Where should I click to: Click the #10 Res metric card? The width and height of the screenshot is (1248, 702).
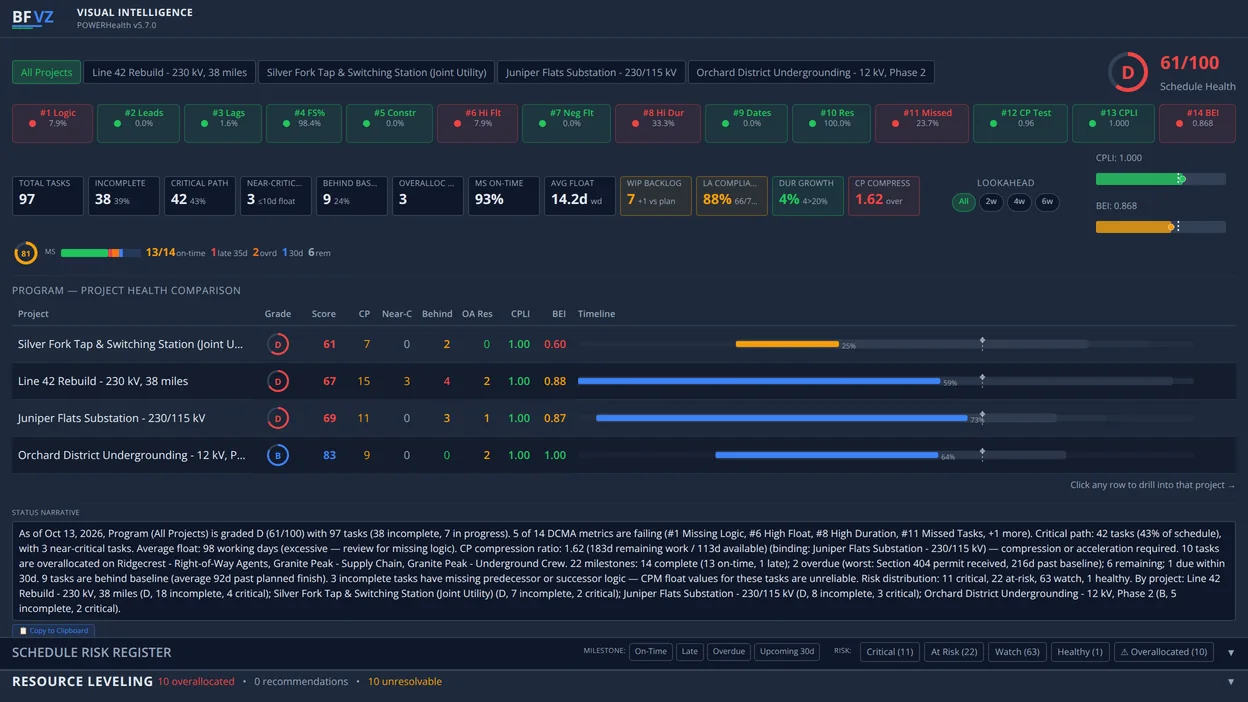pyautogui.click(x=830, y=123)
